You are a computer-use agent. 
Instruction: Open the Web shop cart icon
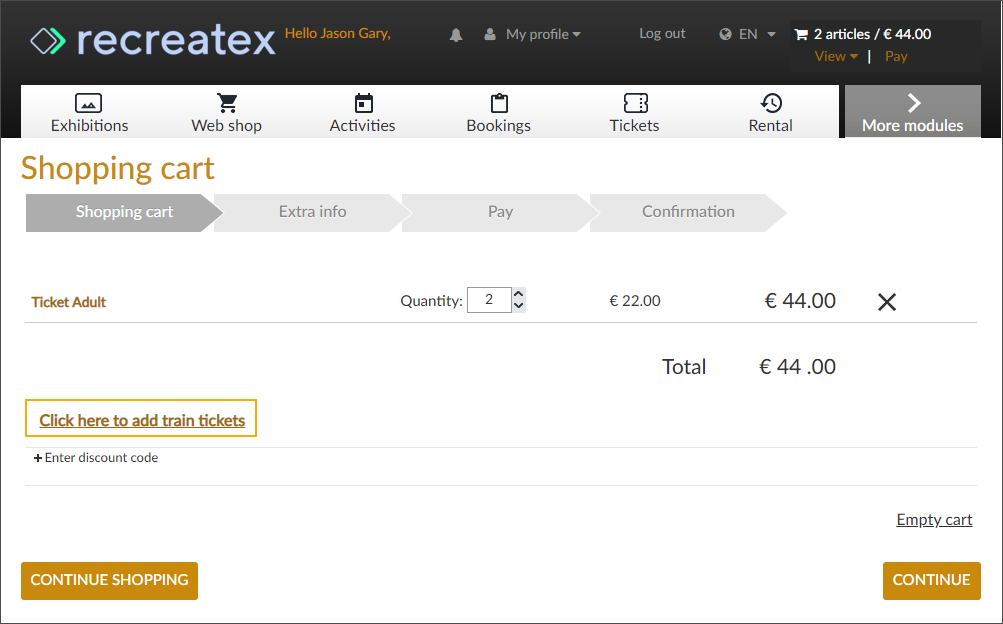click(226, 102)
